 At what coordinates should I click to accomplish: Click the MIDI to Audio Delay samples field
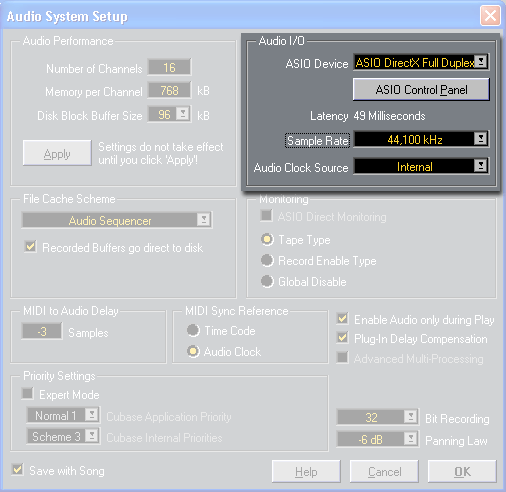point(42,331)
